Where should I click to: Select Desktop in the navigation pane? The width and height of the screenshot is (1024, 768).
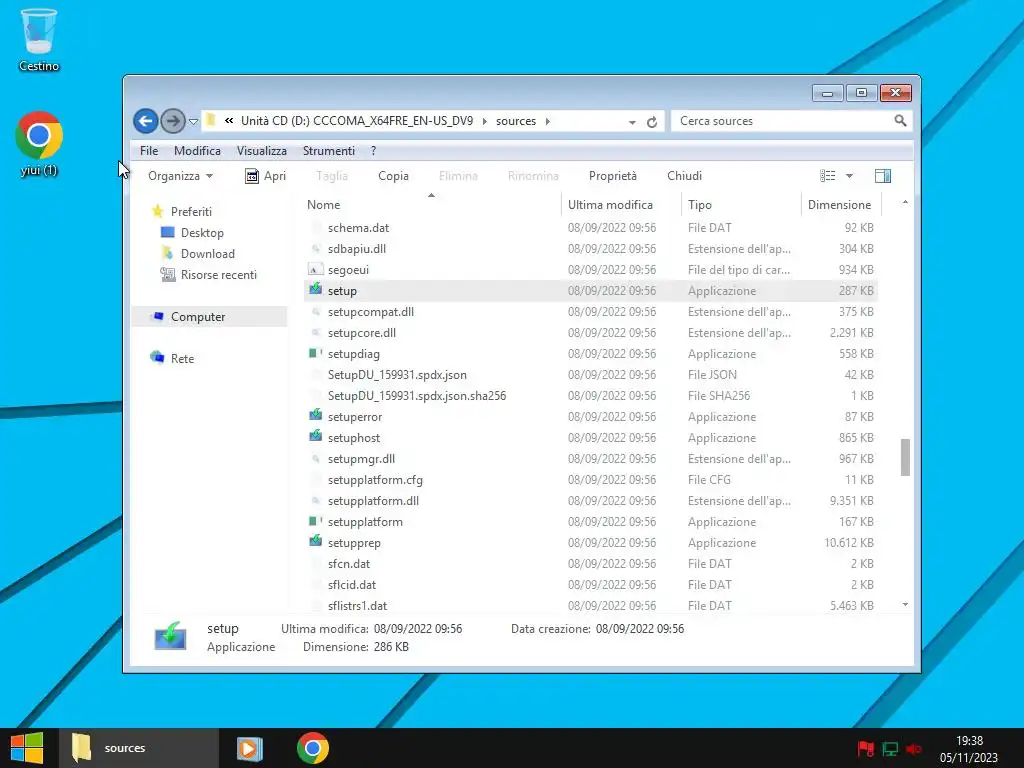pos(202,232)
